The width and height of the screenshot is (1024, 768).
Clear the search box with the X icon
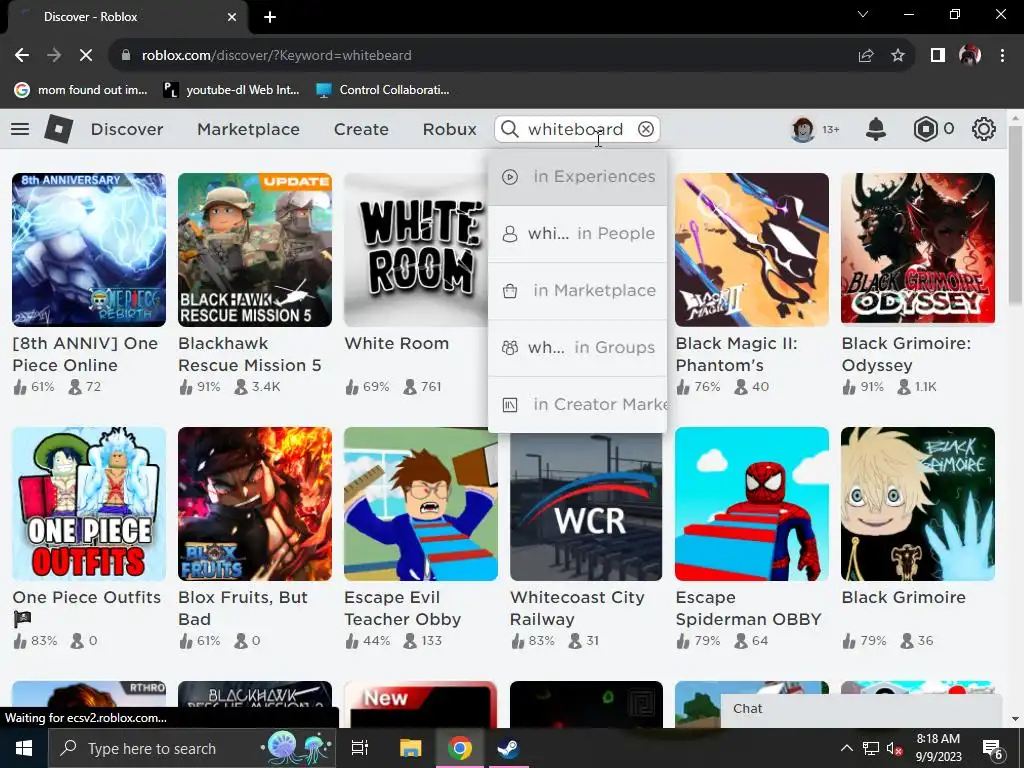click(645, 129)
